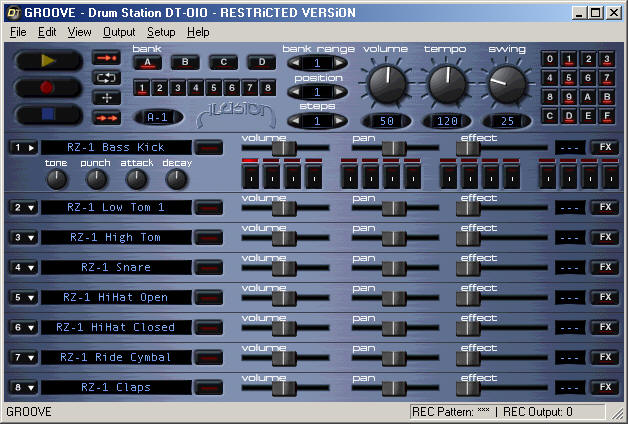628x424 pixels.
Task: Click the Bass Kick attack knob
Action: 136,179
